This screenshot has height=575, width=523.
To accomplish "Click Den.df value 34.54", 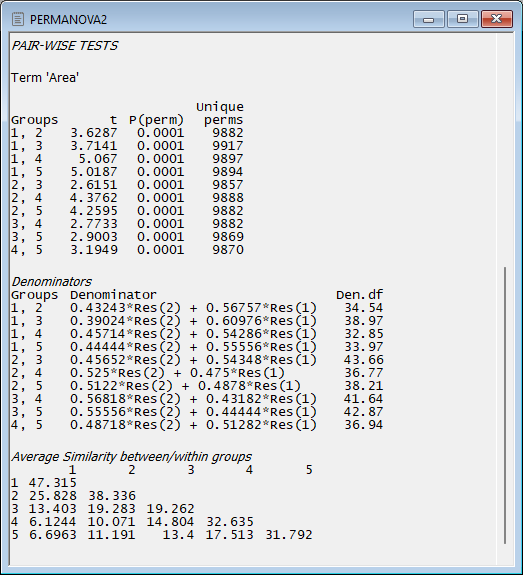I will coord(363,308).
